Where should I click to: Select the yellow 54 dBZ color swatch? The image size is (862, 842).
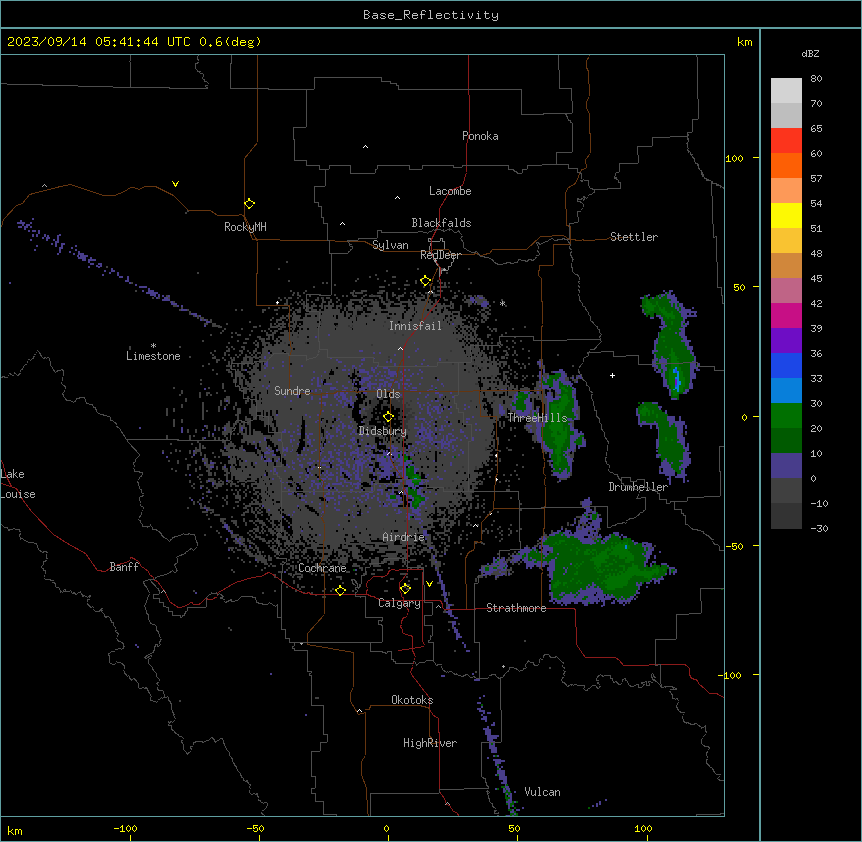click(x=786, y=215)
